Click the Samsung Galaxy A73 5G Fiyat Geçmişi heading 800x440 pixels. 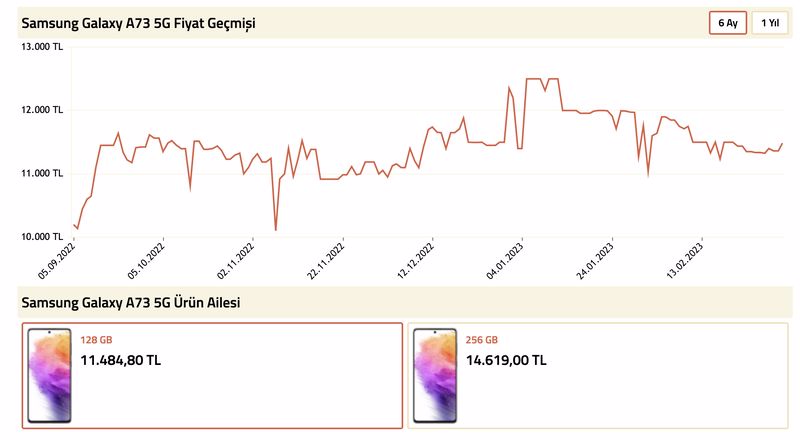tap(138, 23)
